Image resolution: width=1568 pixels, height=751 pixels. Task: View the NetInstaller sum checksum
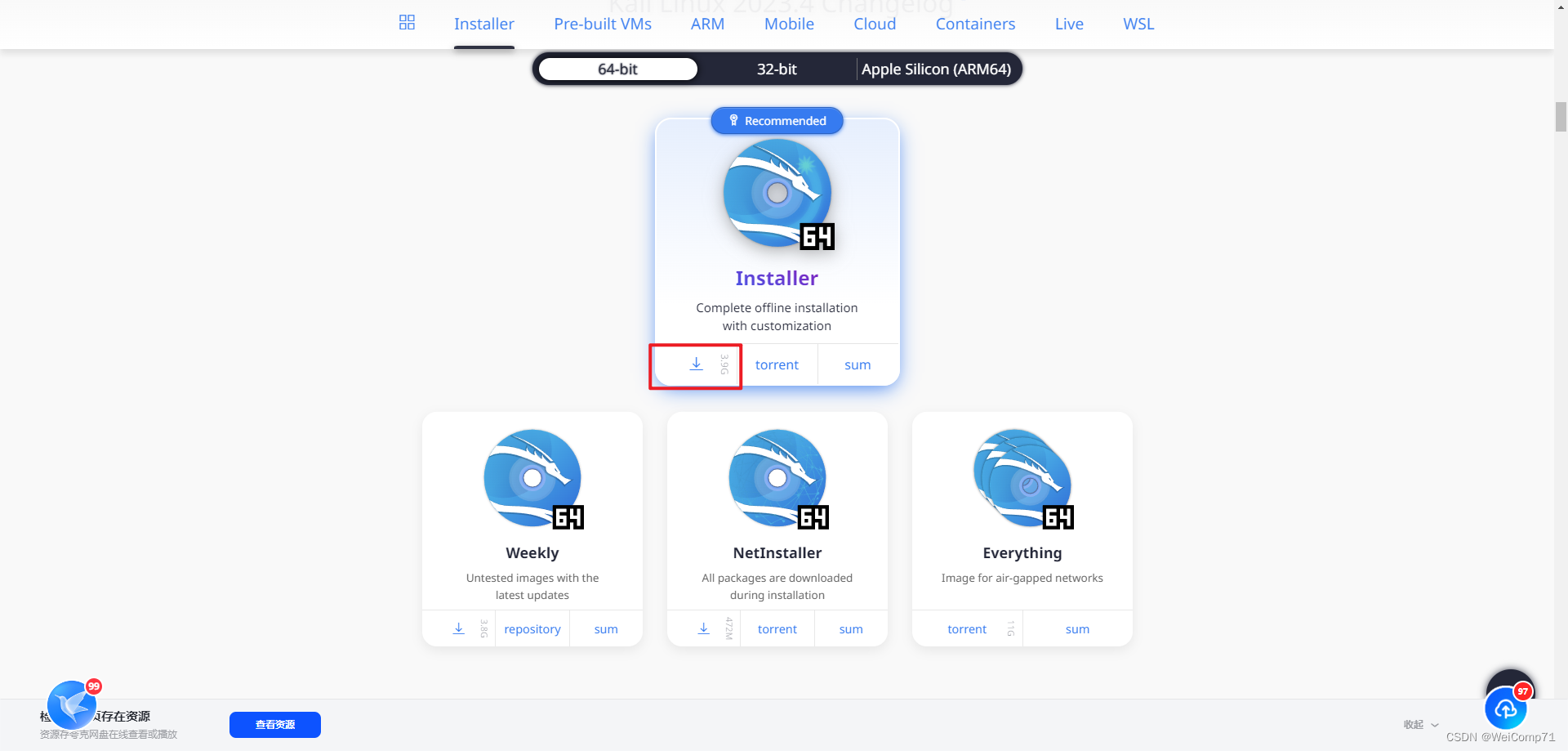tap(851, 629)
